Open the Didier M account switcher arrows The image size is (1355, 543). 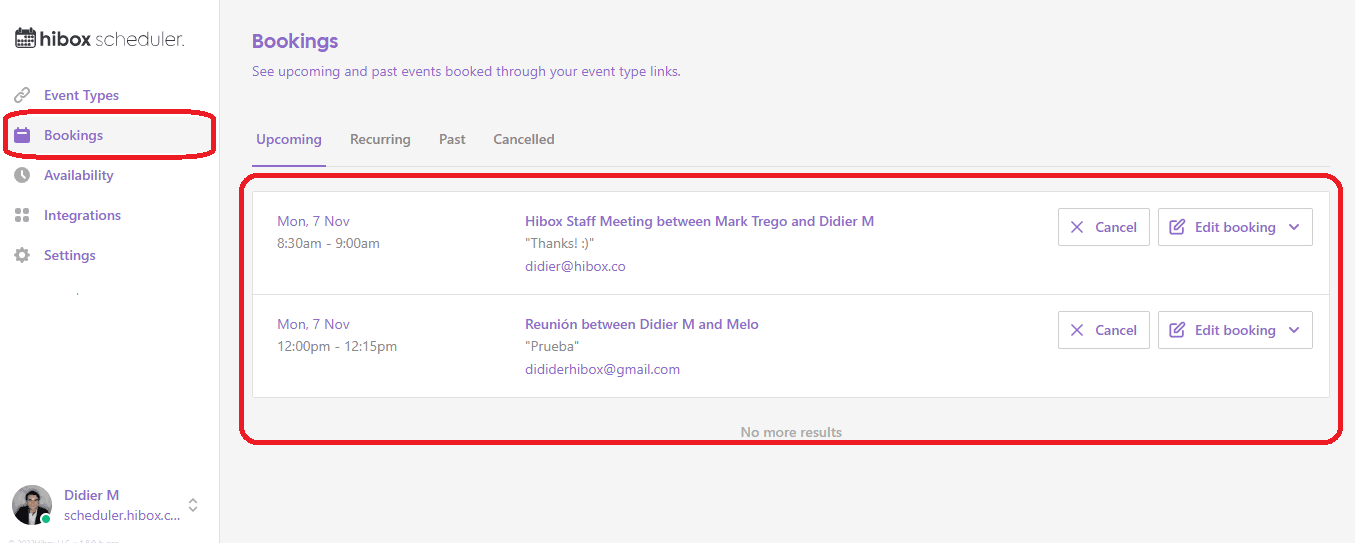click(193, 505)
